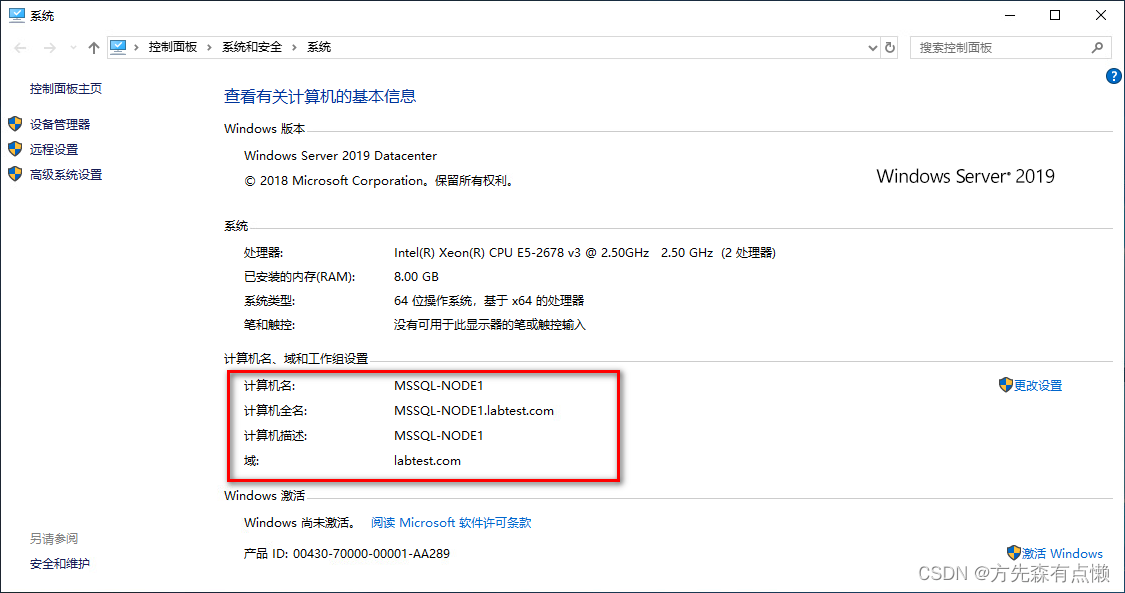Screen dimensions: 1125x593
Task: Click the © 2018 Microsoft Corporation copyright line
Action: pos(380,181)
